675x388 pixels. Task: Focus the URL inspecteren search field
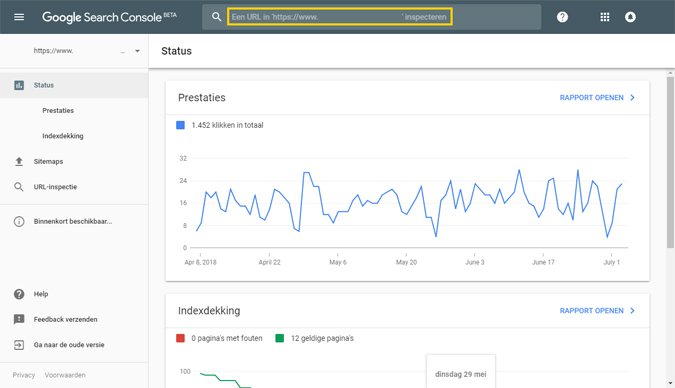[340, 17]
